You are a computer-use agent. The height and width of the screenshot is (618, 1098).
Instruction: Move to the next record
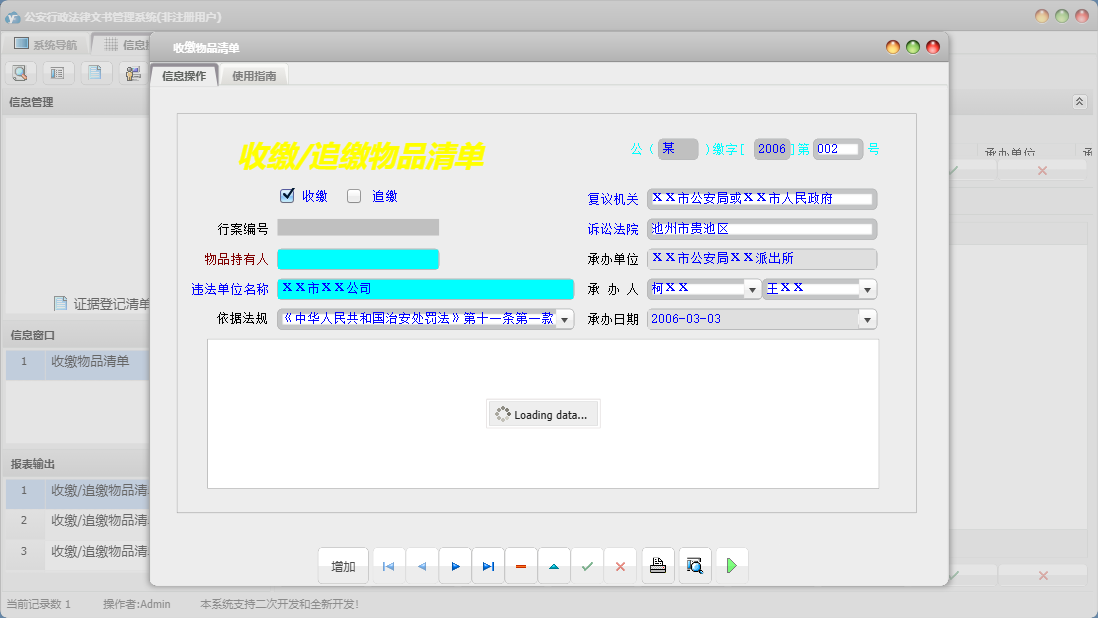[455, 566]
